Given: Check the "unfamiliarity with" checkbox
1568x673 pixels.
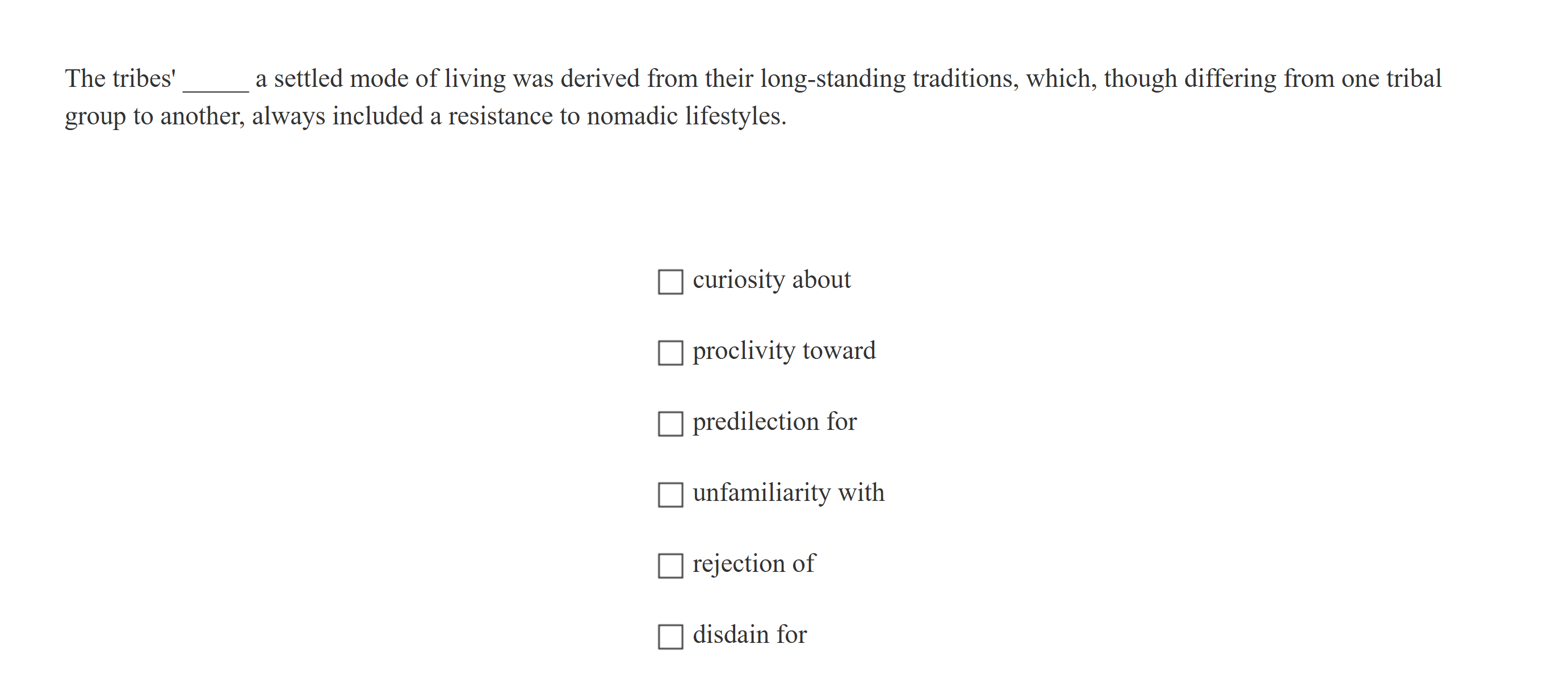Looking at the screenshot, I should coord(672,494).
